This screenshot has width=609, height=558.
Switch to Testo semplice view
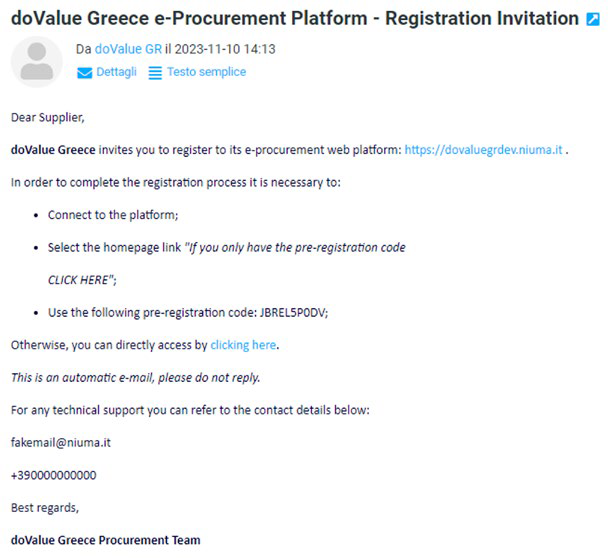pos(206,72)
